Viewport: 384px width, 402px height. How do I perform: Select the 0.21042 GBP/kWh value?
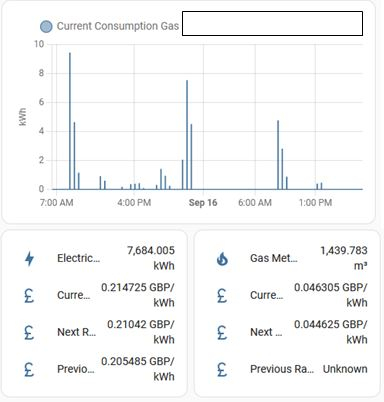pos(141,332)
